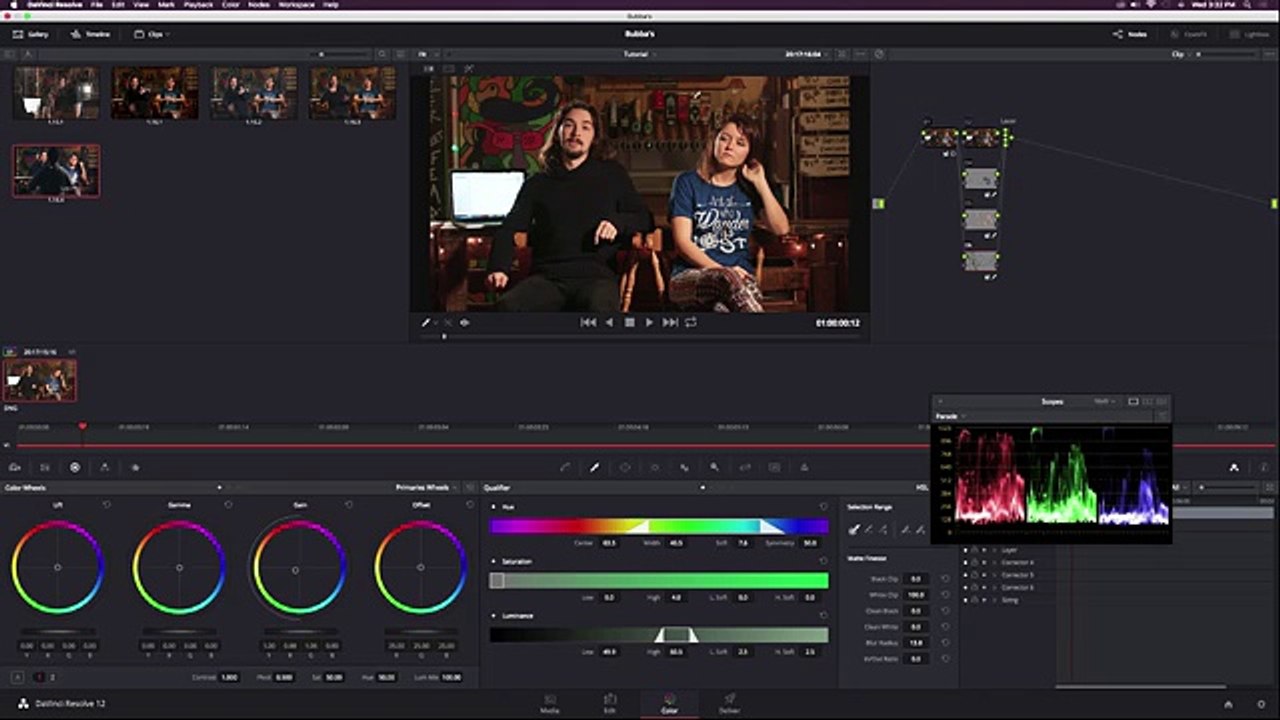
Task: Switch to the Media page
Action: (x=550, y=703)
